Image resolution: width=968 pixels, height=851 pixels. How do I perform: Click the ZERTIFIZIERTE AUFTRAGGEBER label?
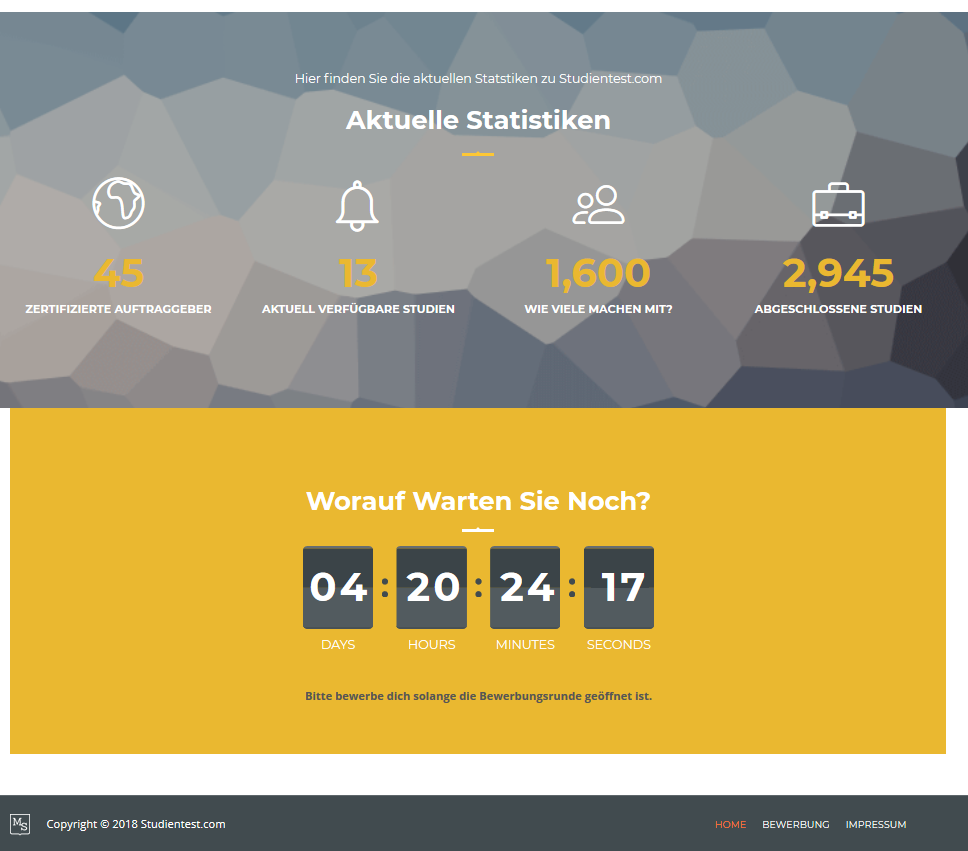pyautogui.click(x=119, y=309)
